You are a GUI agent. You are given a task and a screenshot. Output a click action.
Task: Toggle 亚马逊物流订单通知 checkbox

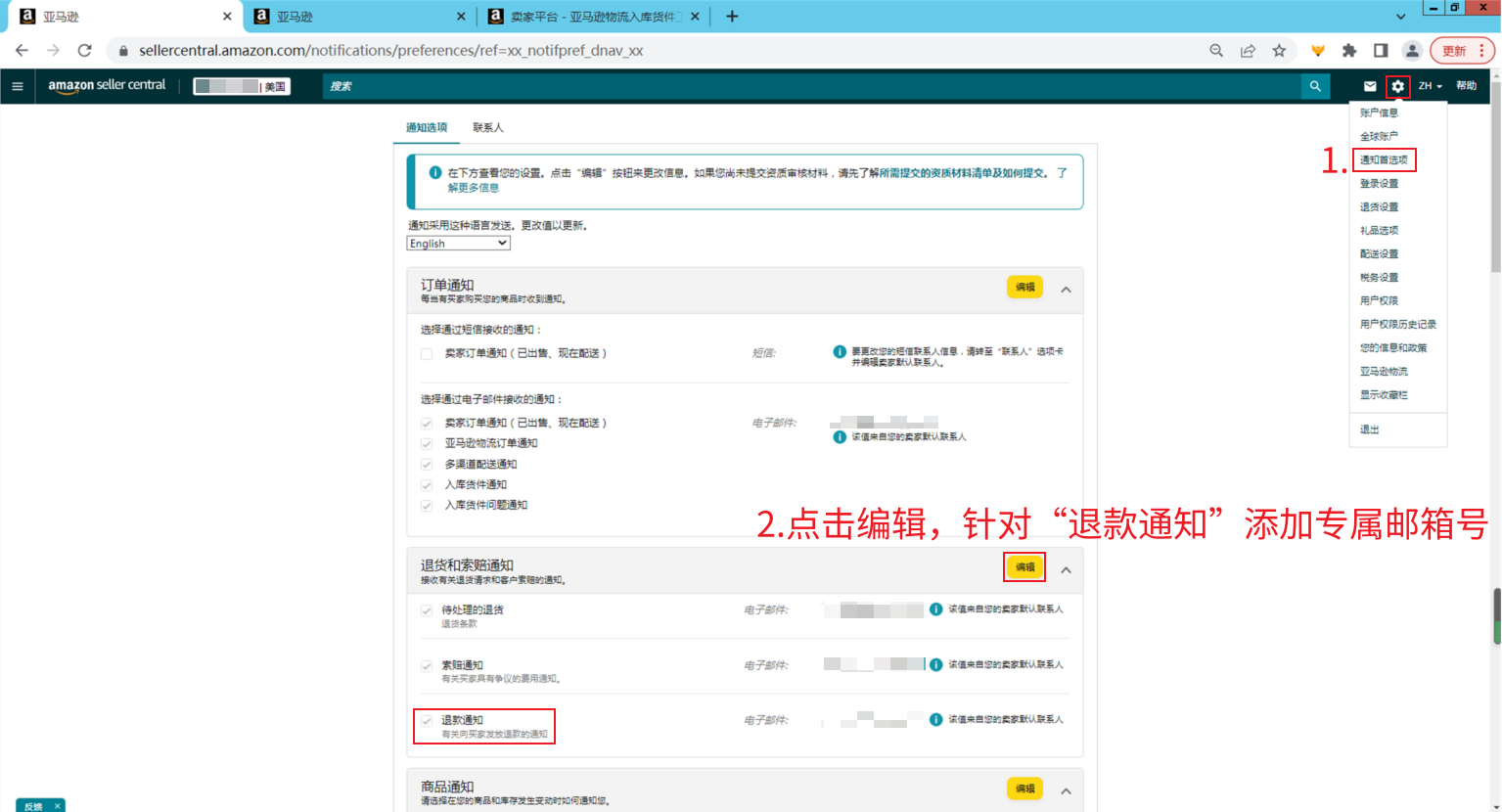pyautogui.click(x=427, y=444)
